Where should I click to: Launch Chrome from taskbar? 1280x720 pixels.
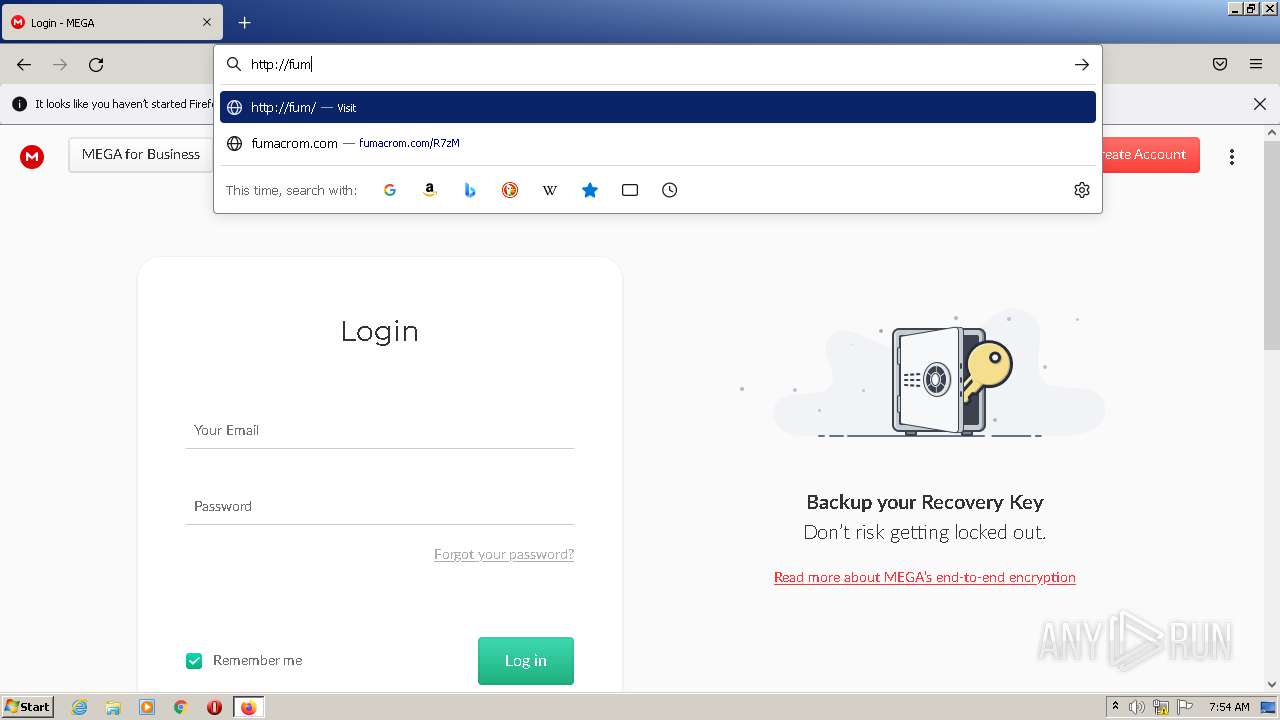point(181,707)
